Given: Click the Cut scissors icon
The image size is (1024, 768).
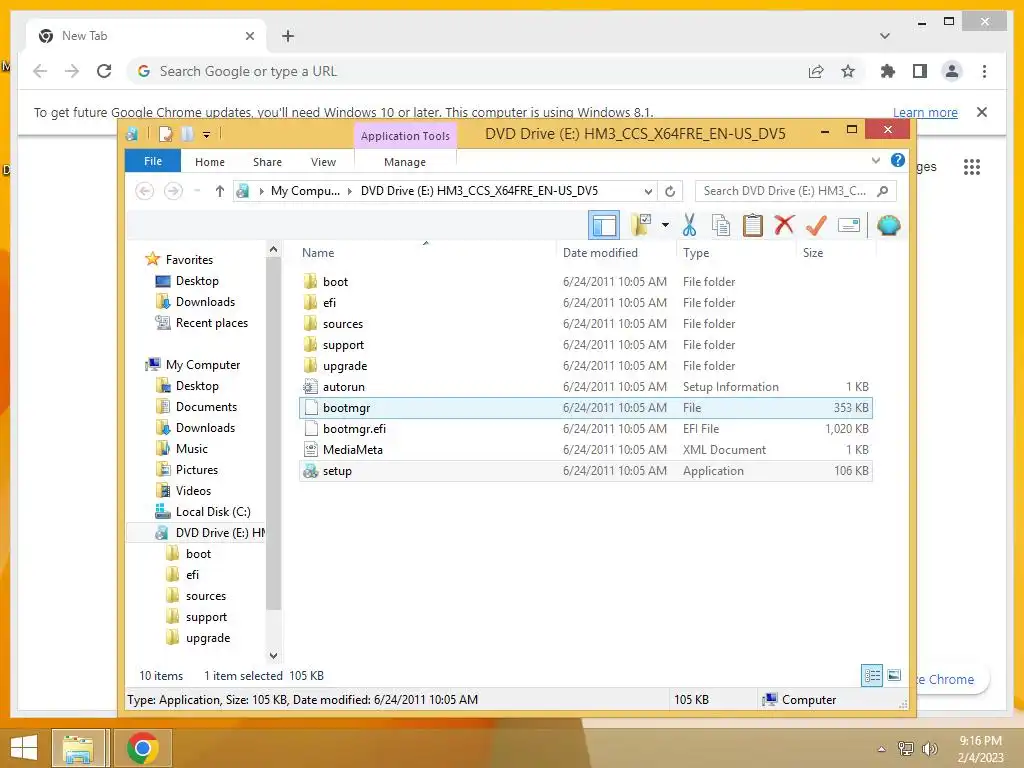Looking at the screenshot, I should click(x=689, y=225).
